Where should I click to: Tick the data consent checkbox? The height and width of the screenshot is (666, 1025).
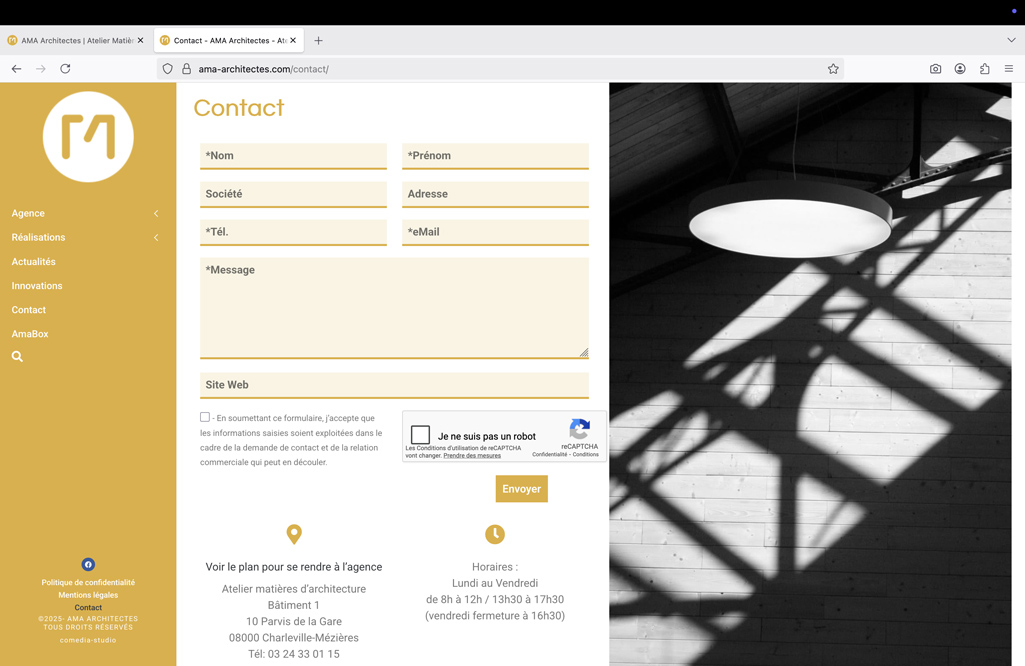pos(205,417)
